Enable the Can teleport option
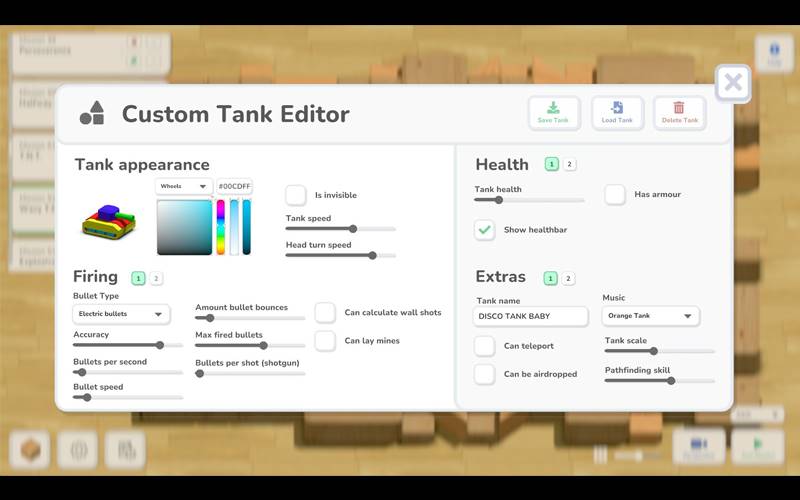The image size is (800, 500). click(x=485, y=346)
